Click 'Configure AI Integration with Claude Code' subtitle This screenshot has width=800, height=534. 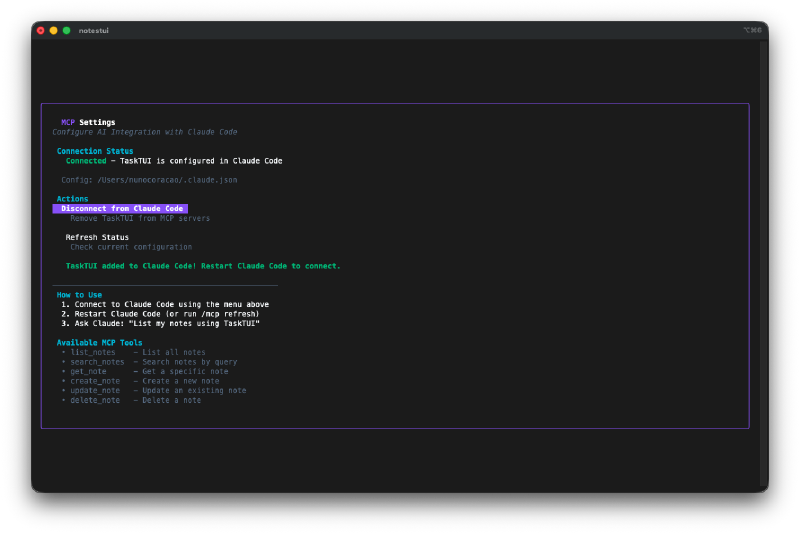point(144,132)
